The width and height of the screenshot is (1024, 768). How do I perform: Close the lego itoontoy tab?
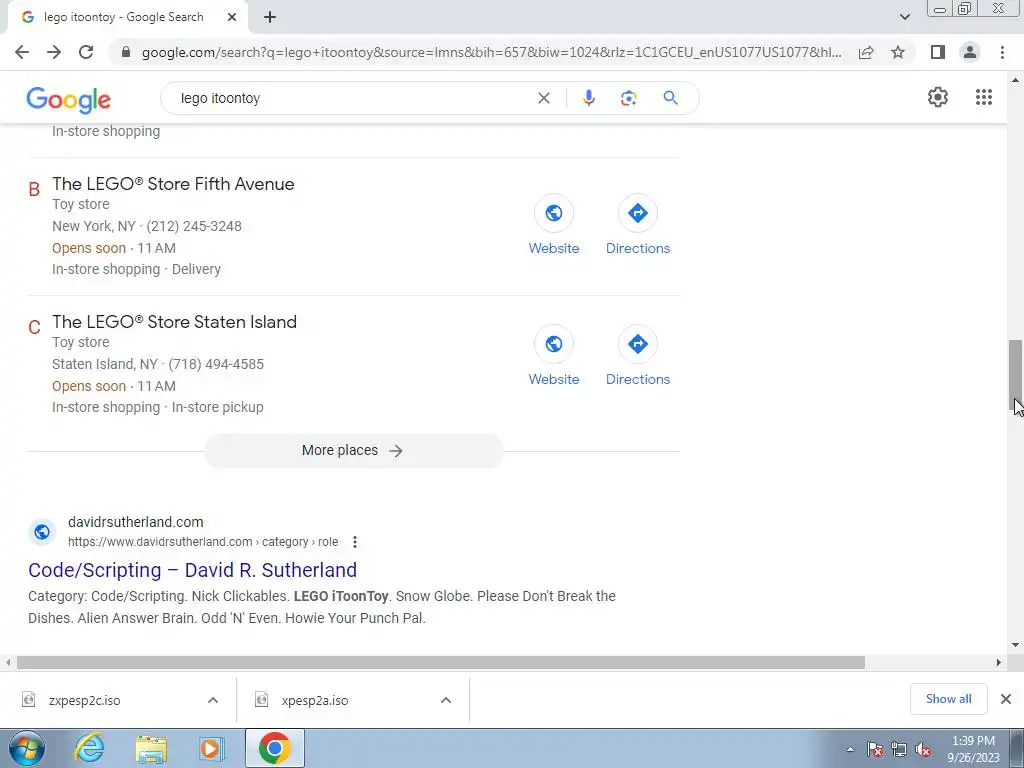click(232, 18)
